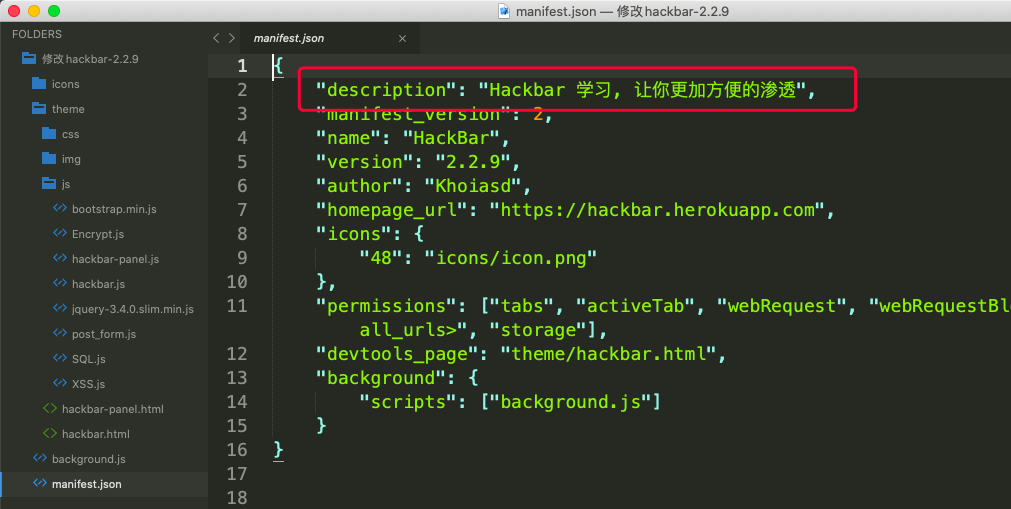Image resolution: width=1011 pixels, height=509 pixels.
Task: Click the closing brace on line 16
Action: click(279, 449)
